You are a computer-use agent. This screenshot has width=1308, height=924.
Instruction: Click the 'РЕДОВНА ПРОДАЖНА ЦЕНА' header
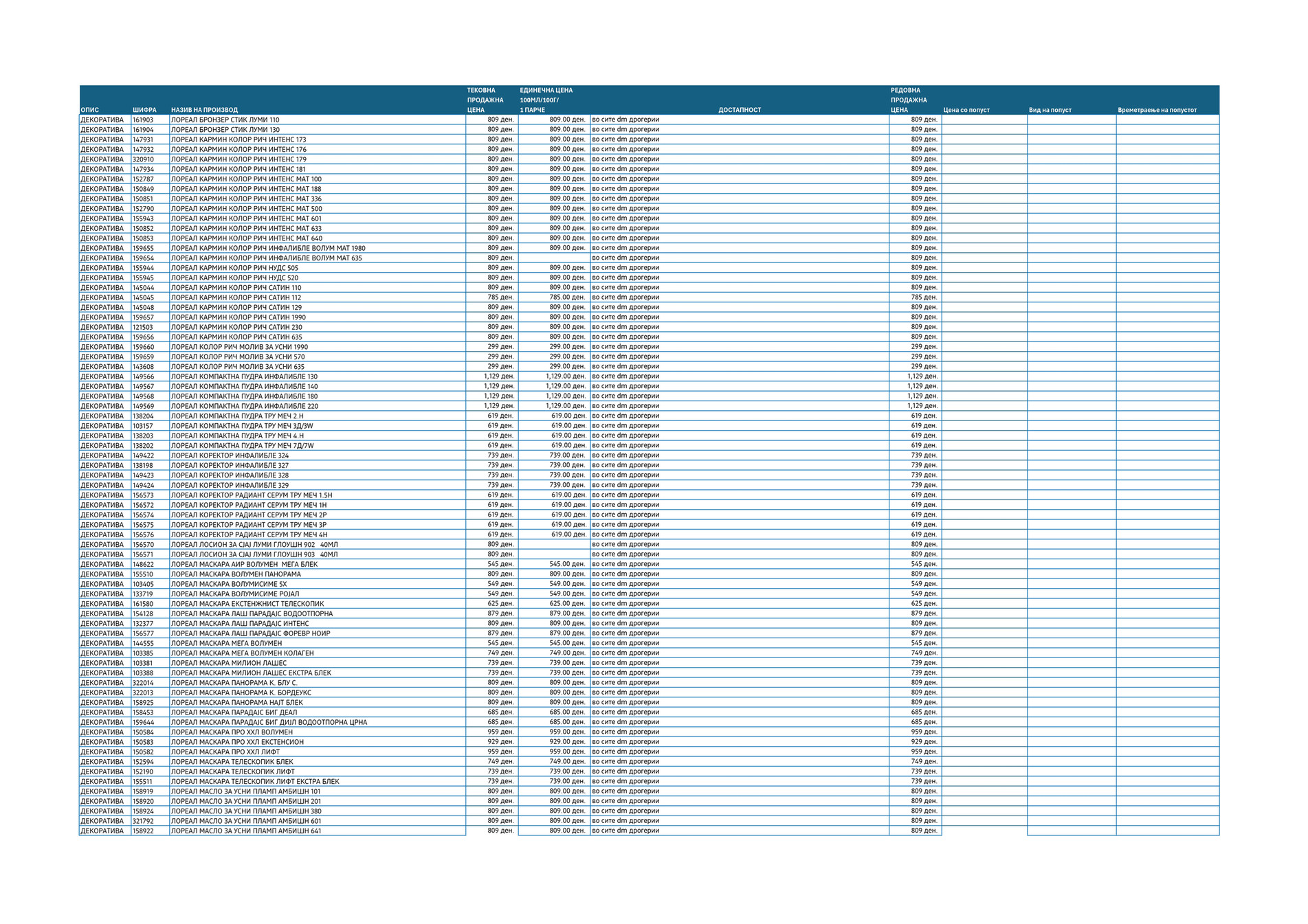pos(909,100)
